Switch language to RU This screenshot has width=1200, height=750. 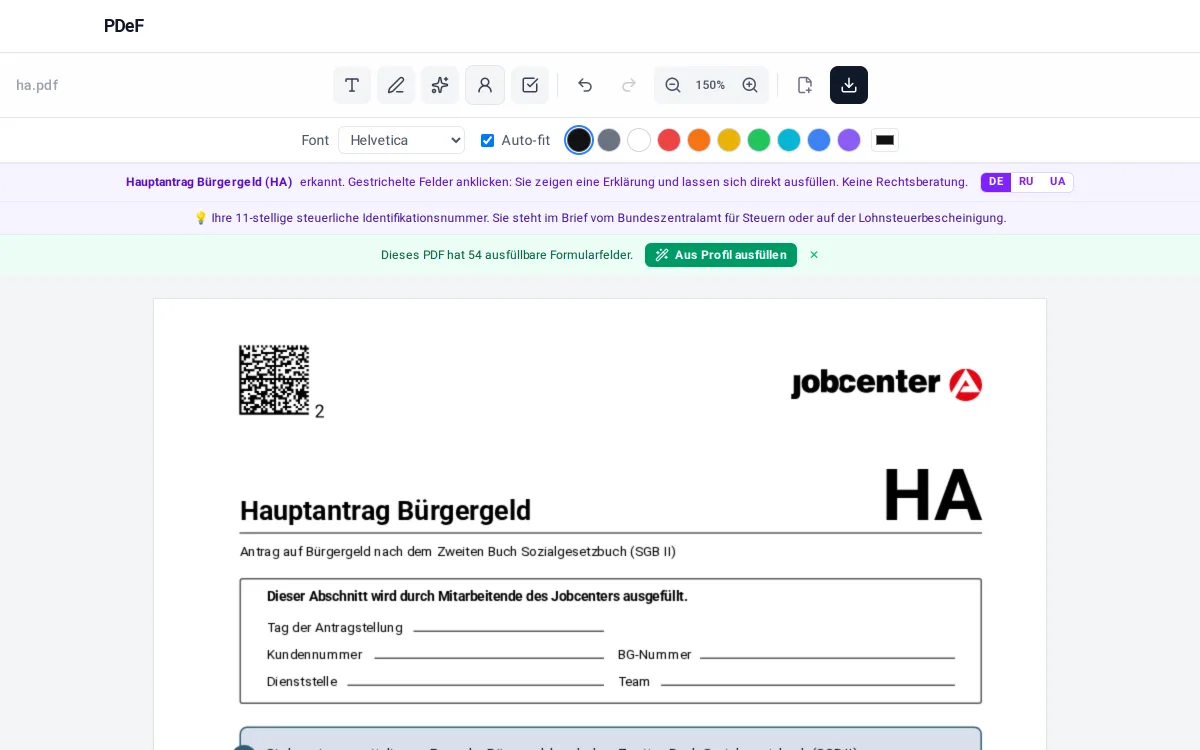[x=1026, y=182]
